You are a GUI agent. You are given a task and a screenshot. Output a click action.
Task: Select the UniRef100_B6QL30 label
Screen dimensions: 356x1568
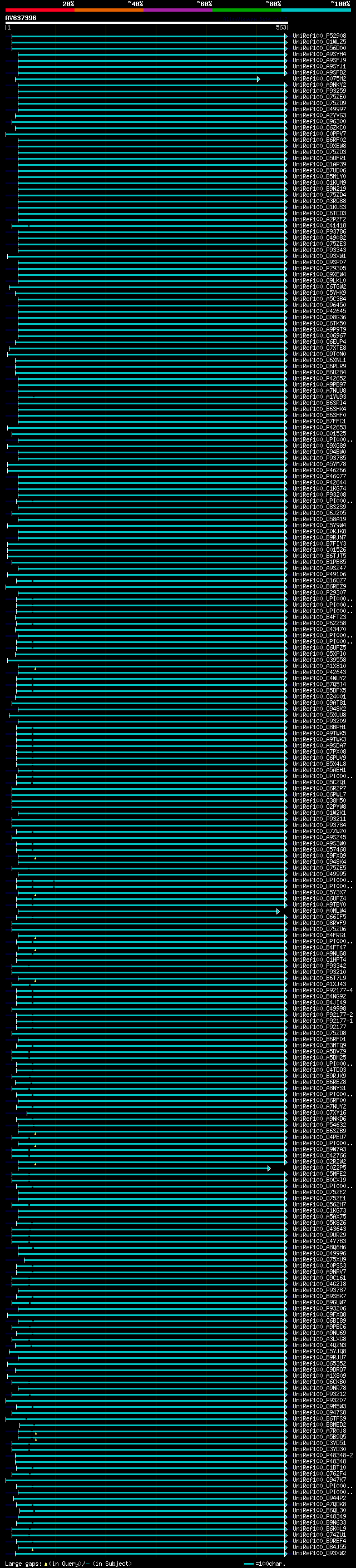319,1510
